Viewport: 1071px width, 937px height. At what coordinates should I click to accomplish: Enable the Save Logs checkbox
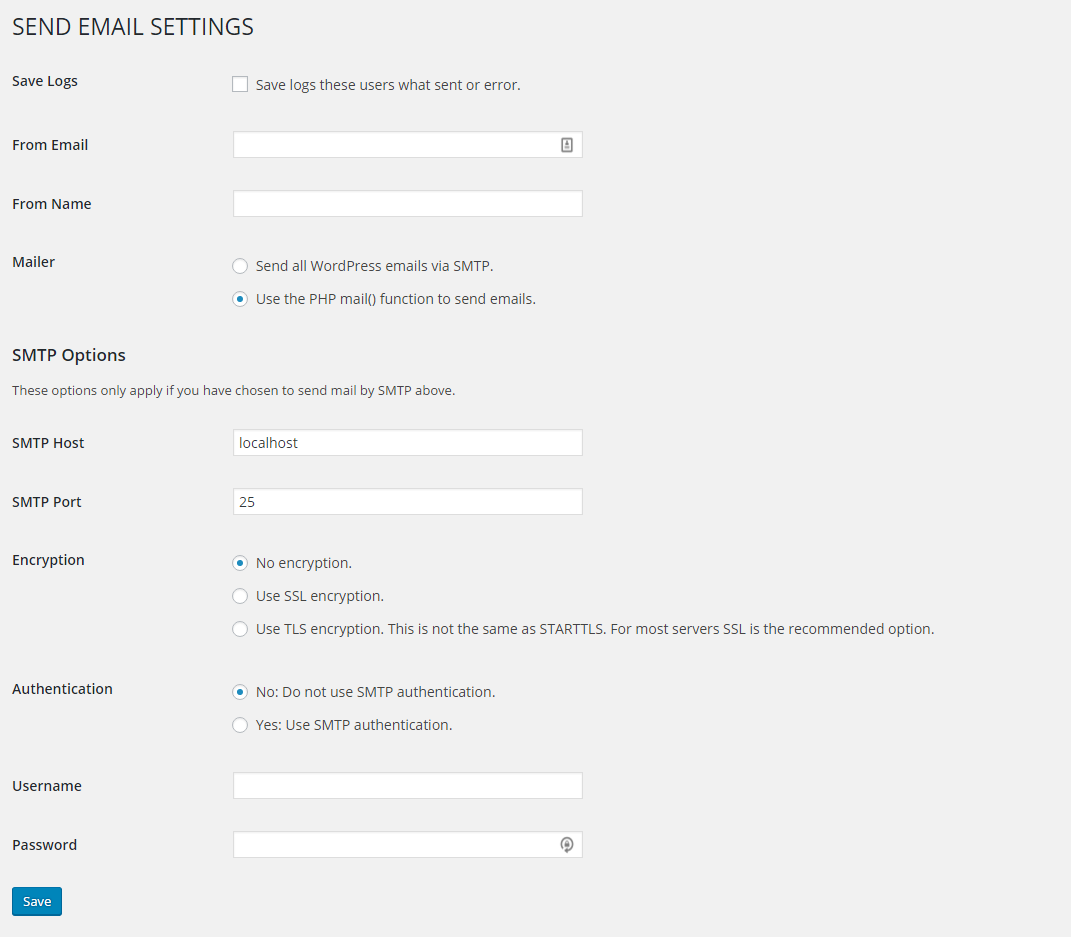coord(240,84)
